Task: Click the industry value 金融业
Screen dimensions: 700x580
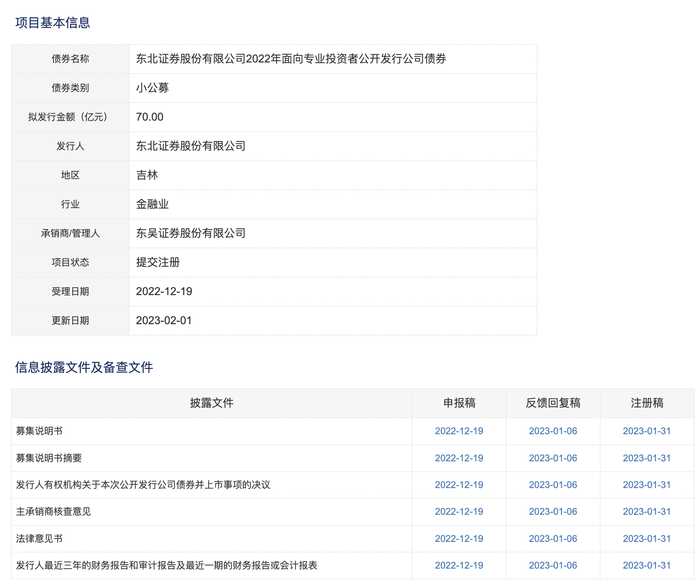Action: pos(152,204)
